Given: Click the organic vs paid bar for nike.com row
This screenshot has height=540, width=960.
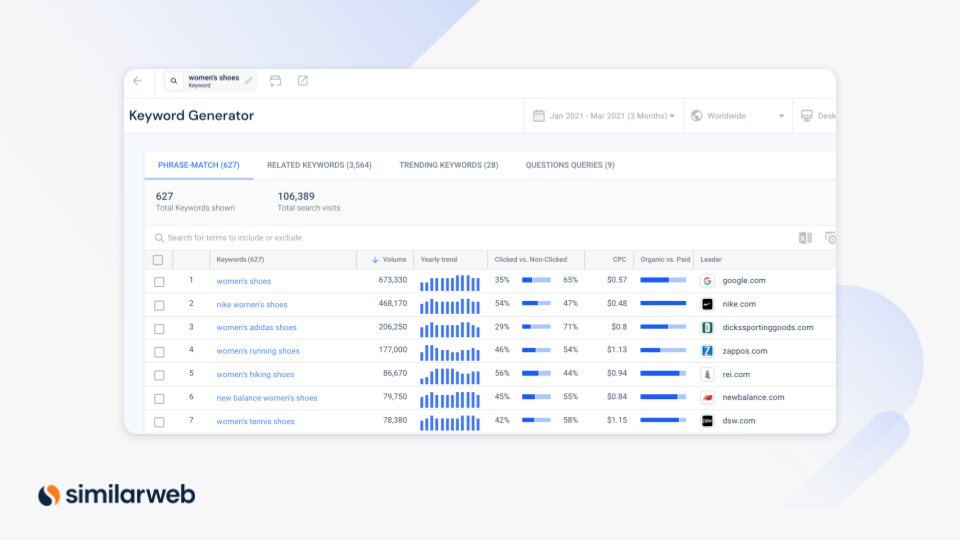Looking at the screenshot, I should pos(663,303).
